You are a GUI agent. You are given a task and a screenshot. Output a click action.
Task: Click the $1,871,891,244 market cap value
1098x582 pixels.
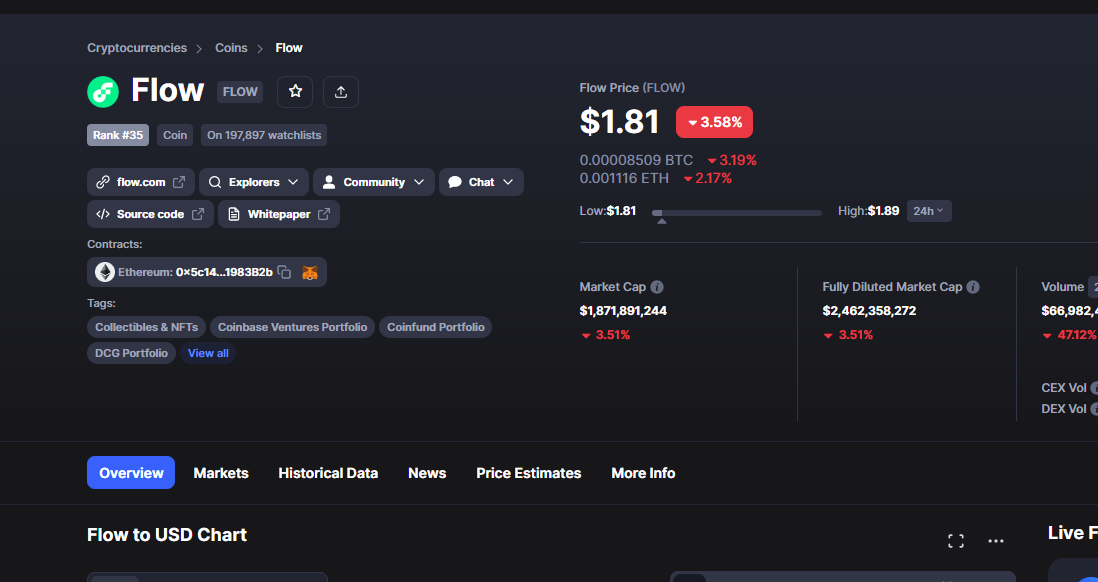[x=623, y=310]
